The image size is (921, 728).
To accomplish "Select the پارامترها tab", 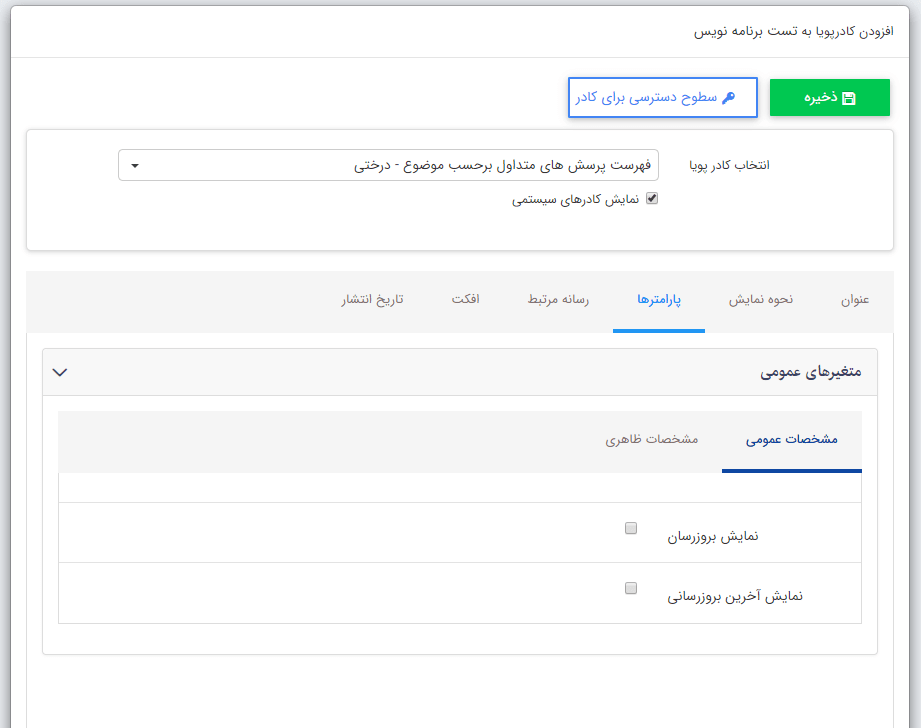I will point(659,300).
